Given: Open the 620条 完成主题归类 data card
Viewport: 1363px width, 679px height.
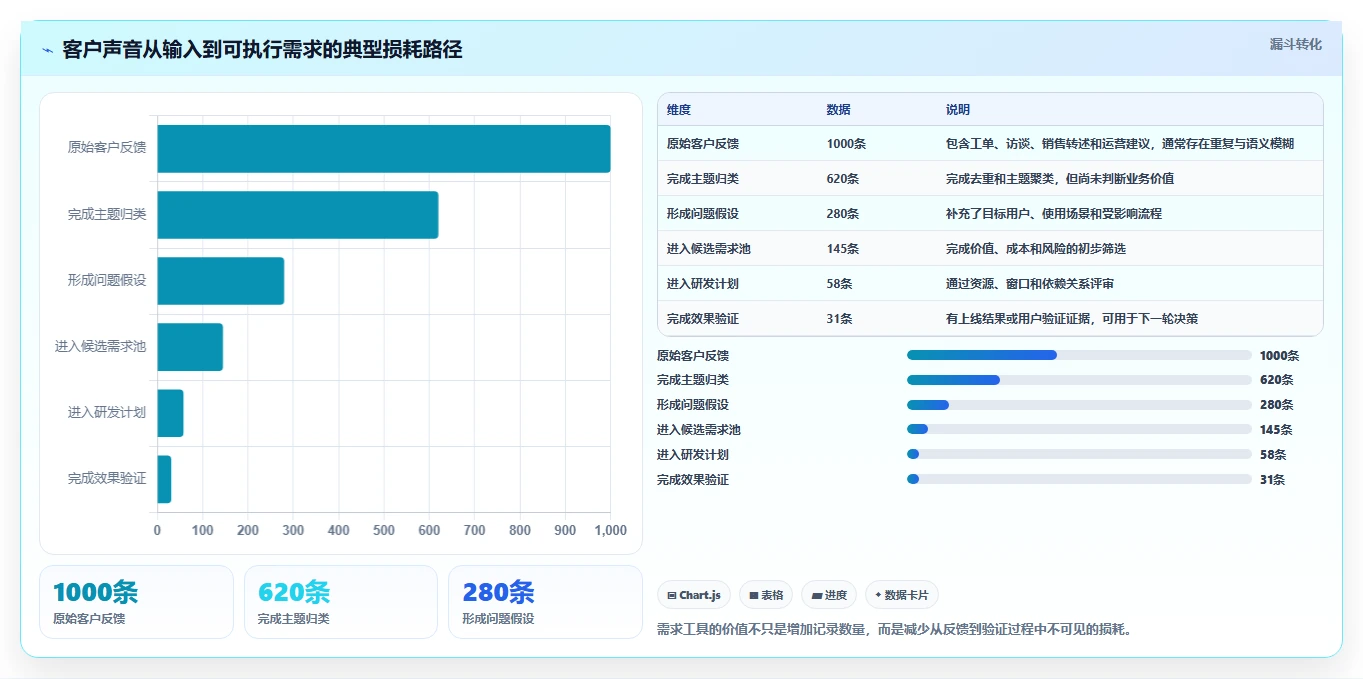Looking at the screenshot, I should click(x=341, y=602).
